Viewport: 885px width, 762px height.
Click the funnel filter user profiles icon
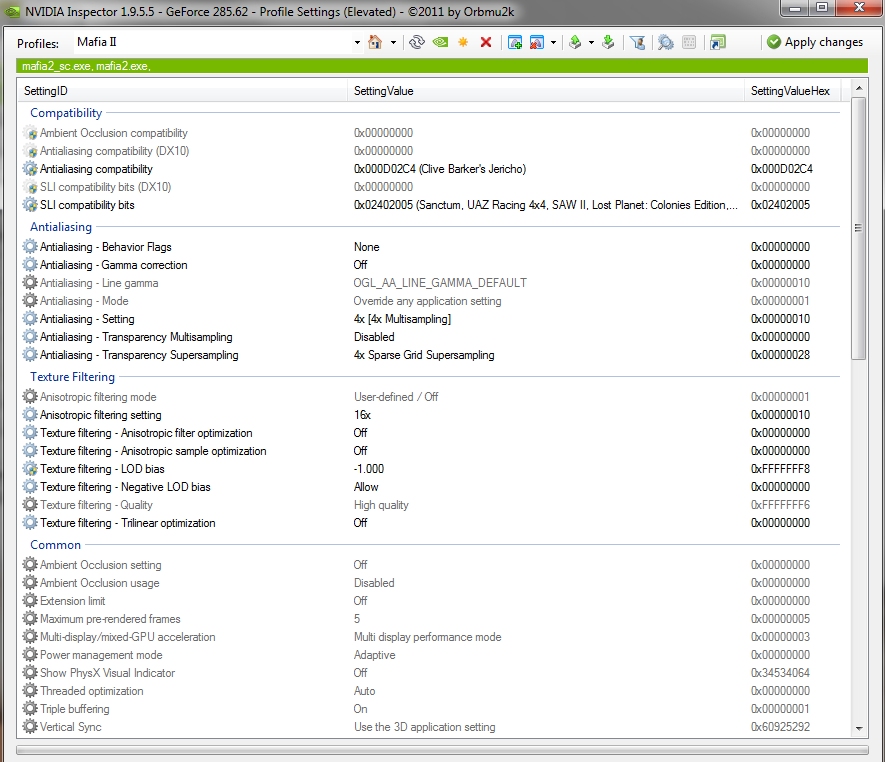pyautogui.click(x=638, y=42)
